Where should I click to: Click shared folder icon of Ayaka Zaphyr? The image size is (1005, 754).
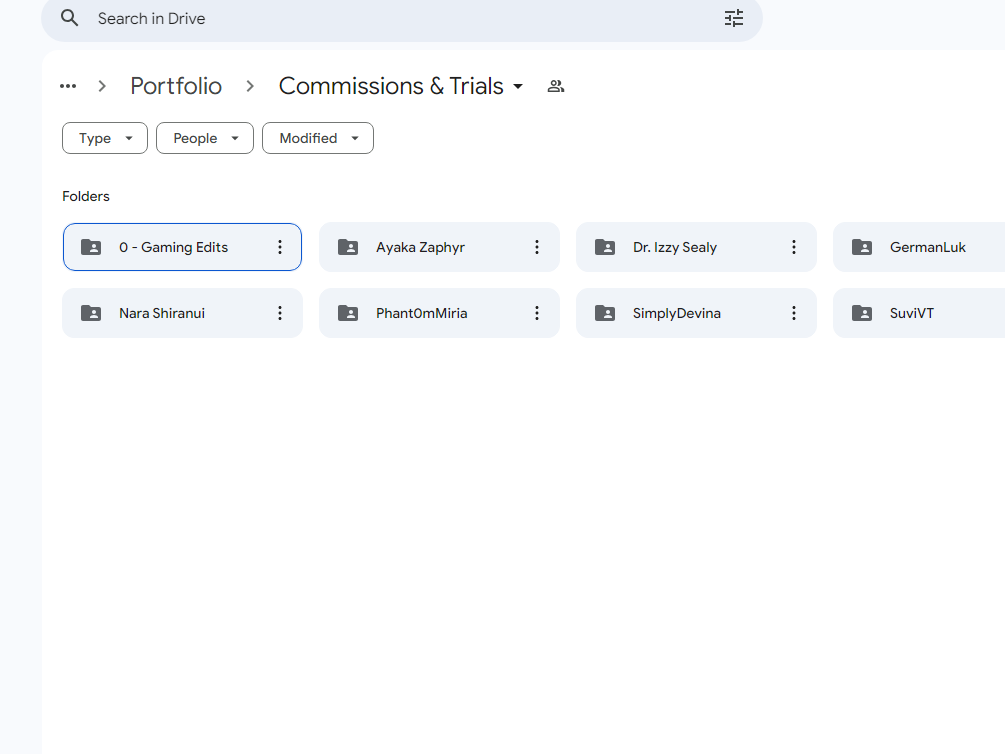click(348, 247)
